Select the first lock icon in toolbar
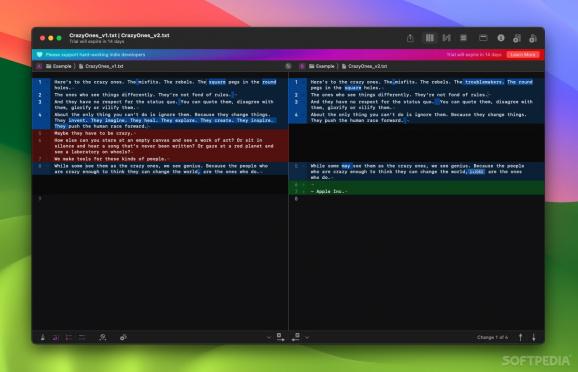This screenshot has height=372, width=578. click(517, 38)
